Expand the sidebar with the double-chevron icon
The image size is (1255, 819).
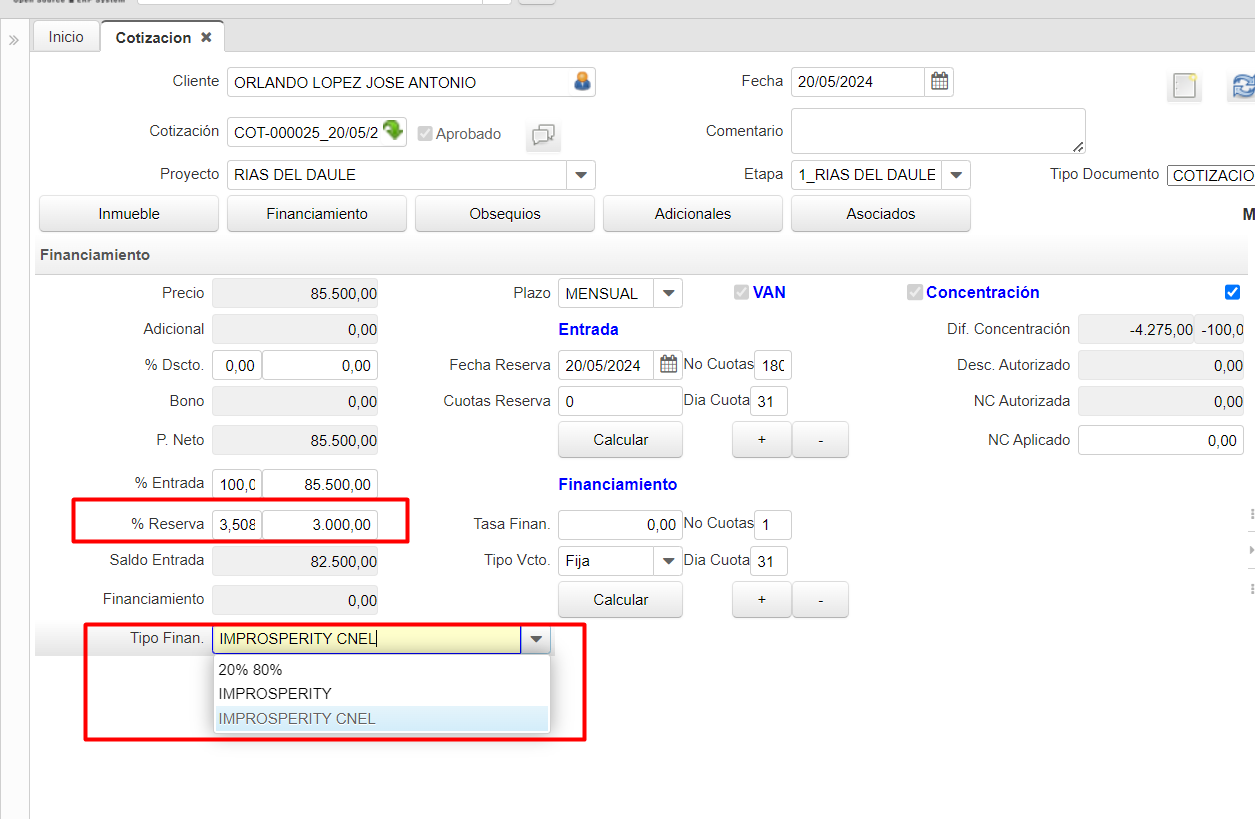pyautogui.click(x=14, y=40)
